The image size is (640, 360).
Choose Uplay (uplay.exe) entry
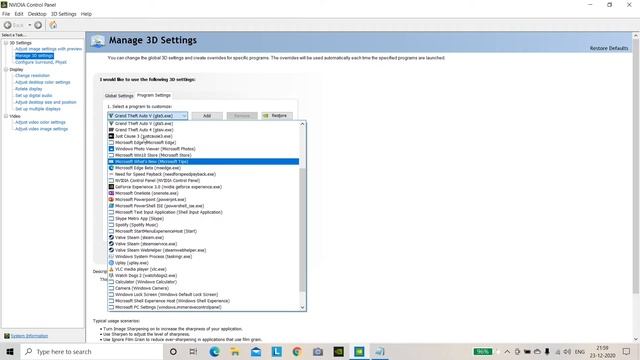[x=203, y=263]
